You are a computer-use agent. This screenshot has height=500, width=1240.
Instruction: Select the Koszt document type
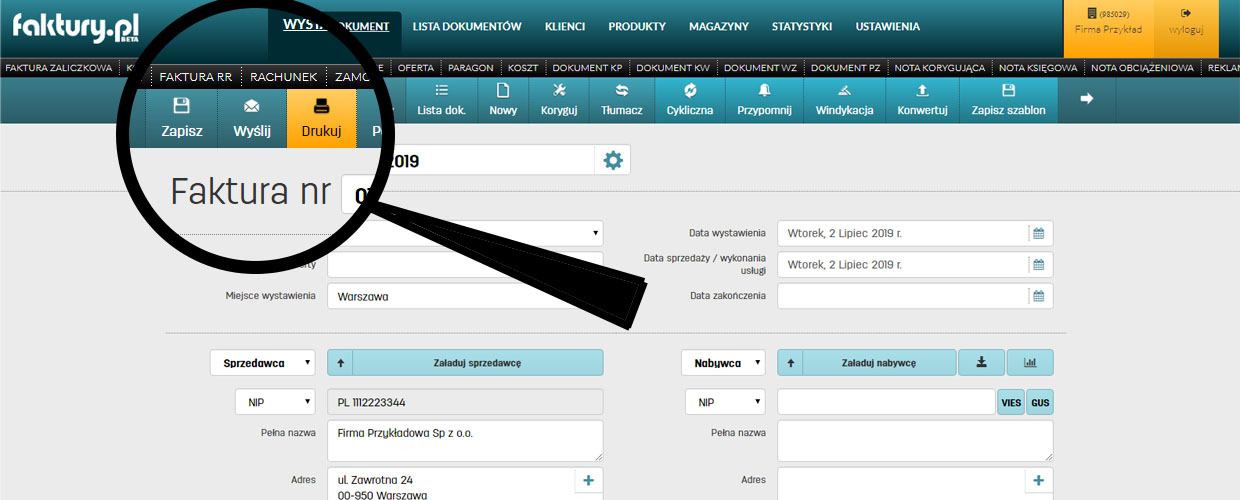click(x=523, y=68)
